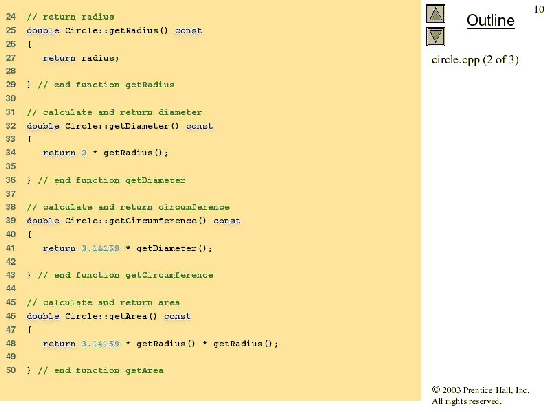The width and height of the screenshot is (550, 412).
Task: Click the opening brace on line 26
Action: [x=29, y=44]
